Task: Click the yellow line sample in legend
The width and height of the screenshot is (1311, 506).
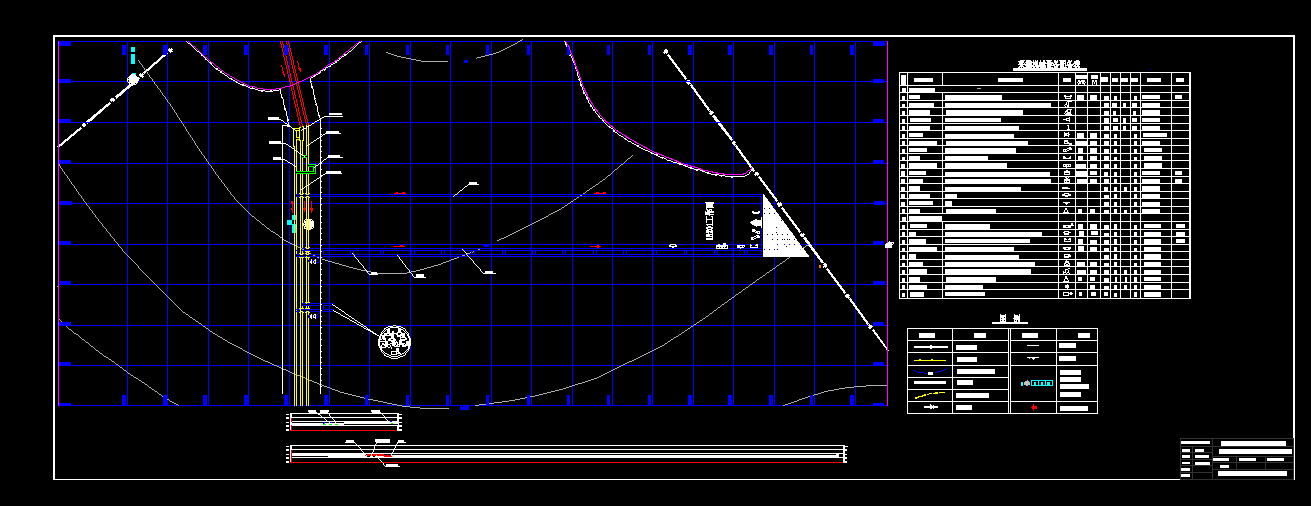Action: point(930,358)
